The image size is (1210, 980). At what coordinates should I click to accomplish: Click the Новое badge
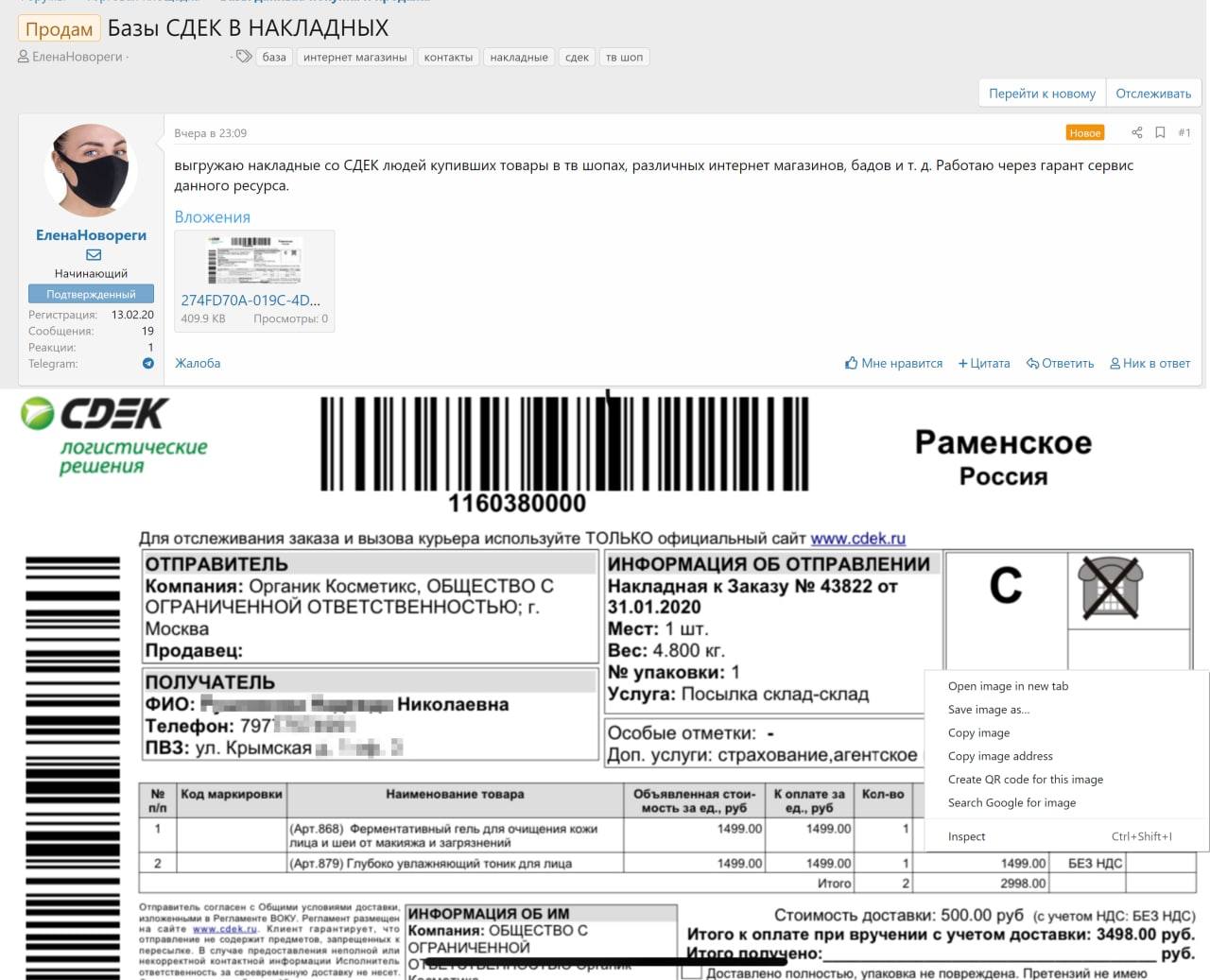pos(1085,133)
